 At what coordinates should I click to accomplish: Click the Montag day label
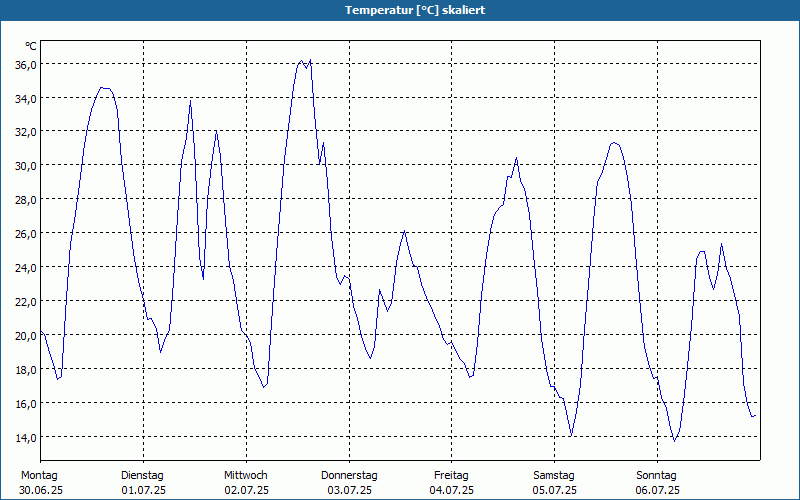point(39,476)
